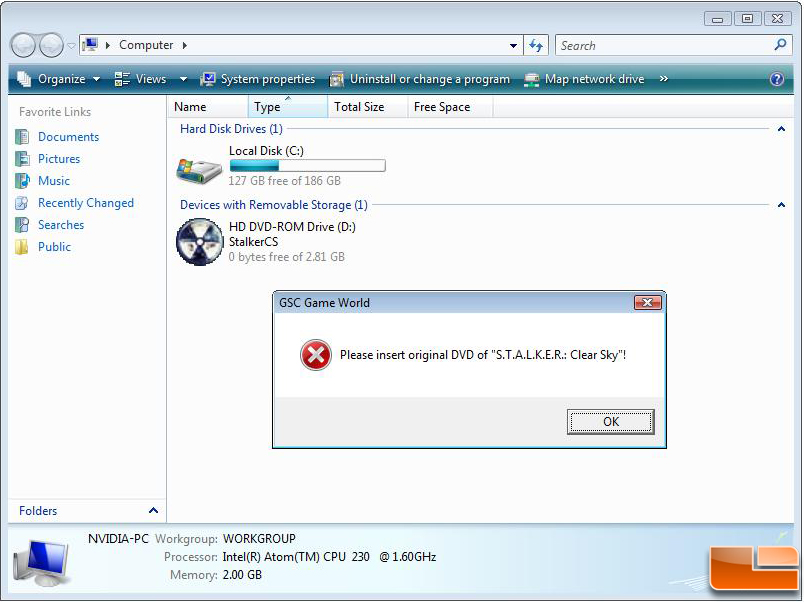Click the Back navigation arrow
This screenshot has width=804, height=602.
click(24, 45)
